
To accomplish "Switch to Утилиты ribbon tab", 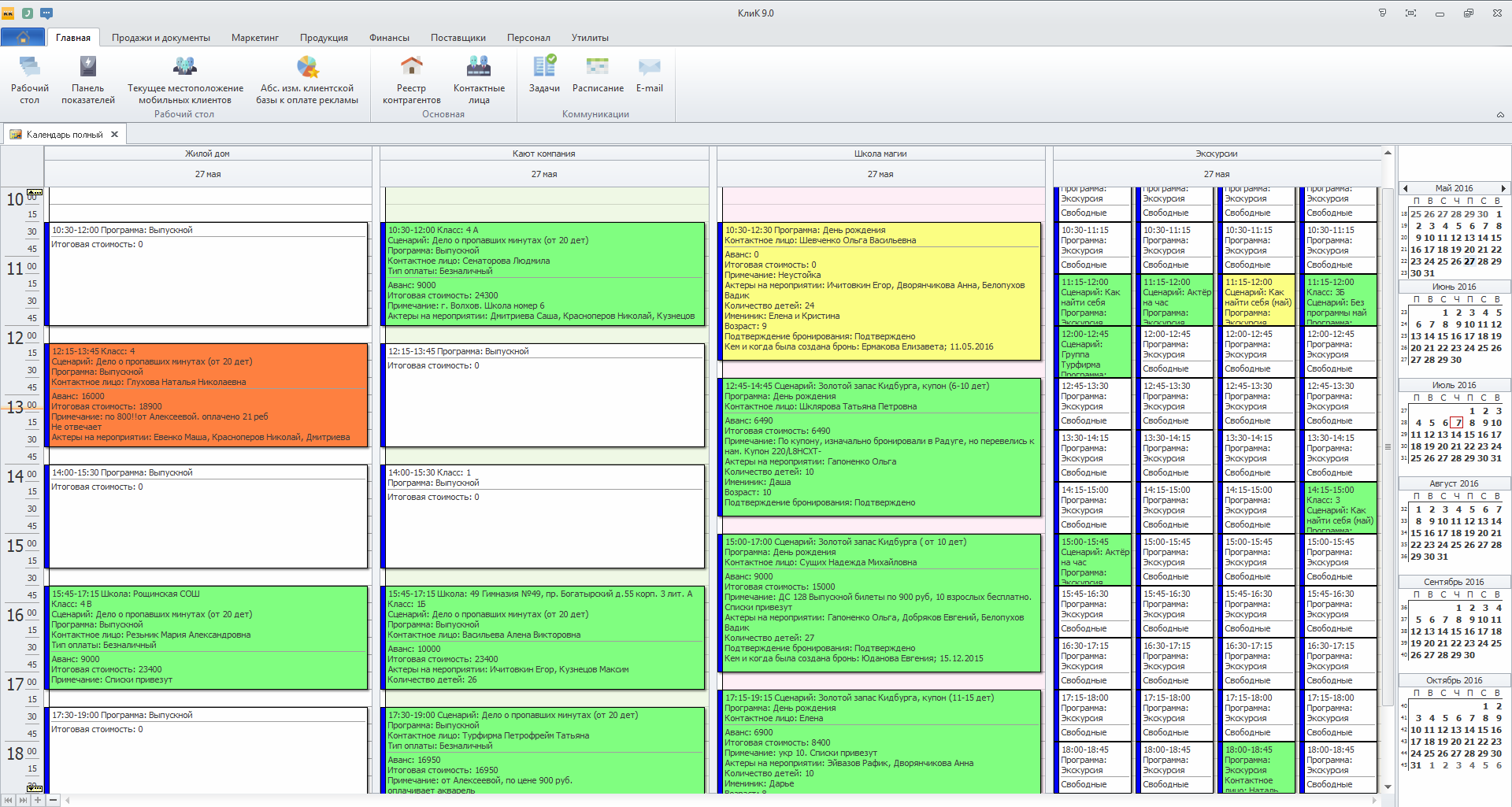I will [590, 38].
